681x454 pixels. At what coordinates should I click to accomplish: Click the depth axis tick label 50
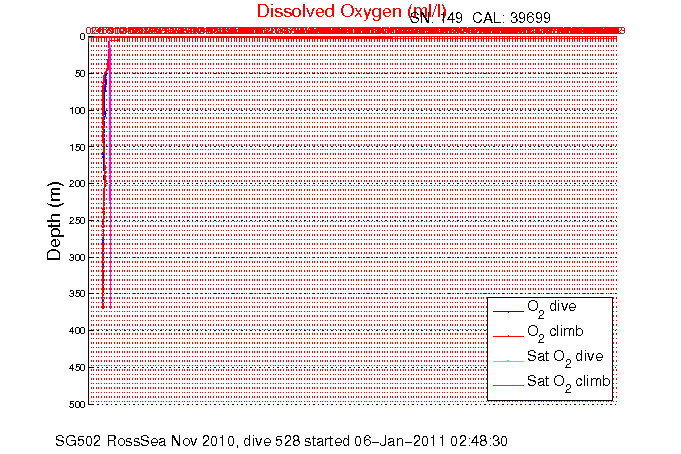[x=80, y=73]
